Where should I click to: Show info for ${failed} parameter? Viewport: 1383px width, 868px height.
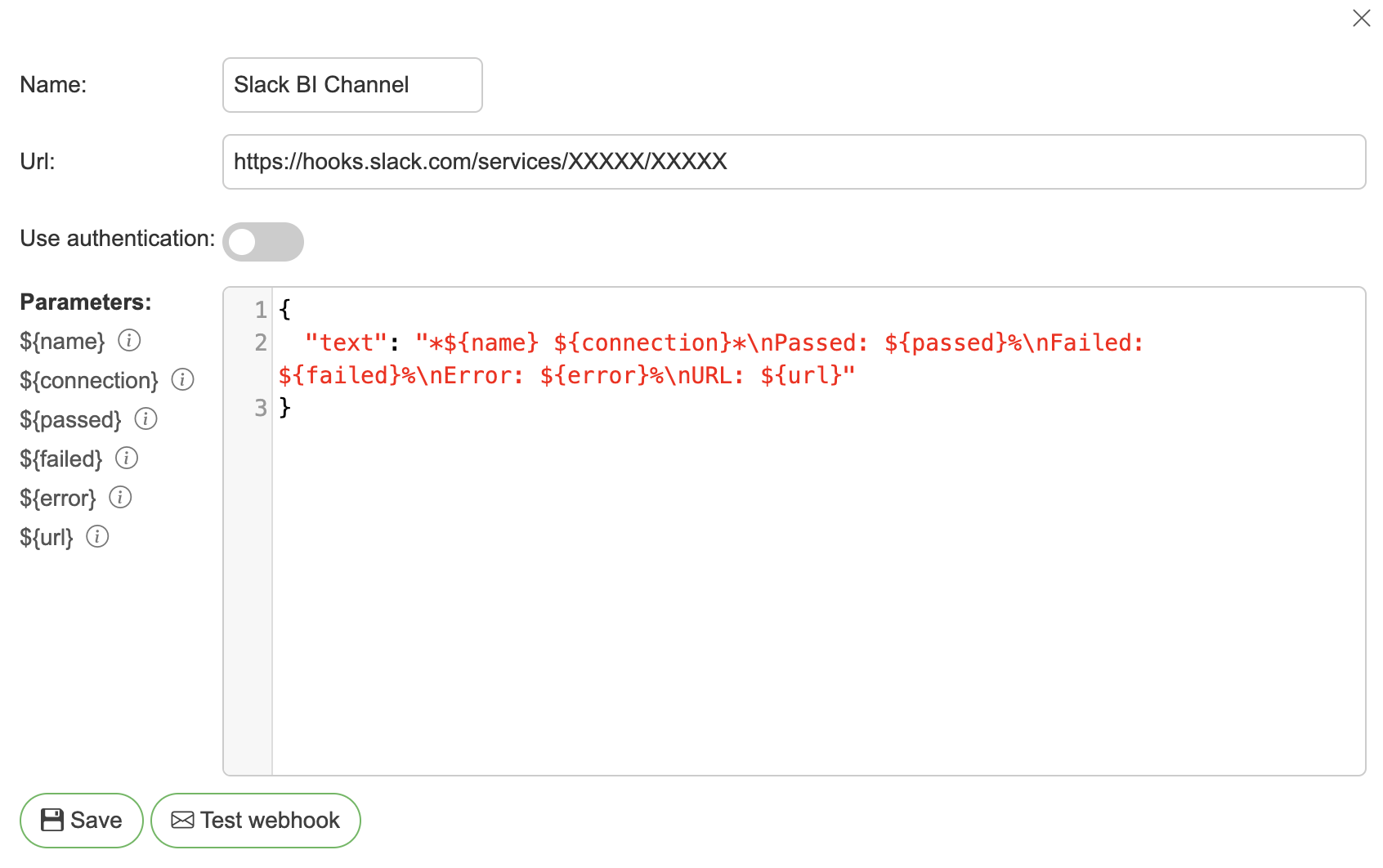tap(127, 458)
